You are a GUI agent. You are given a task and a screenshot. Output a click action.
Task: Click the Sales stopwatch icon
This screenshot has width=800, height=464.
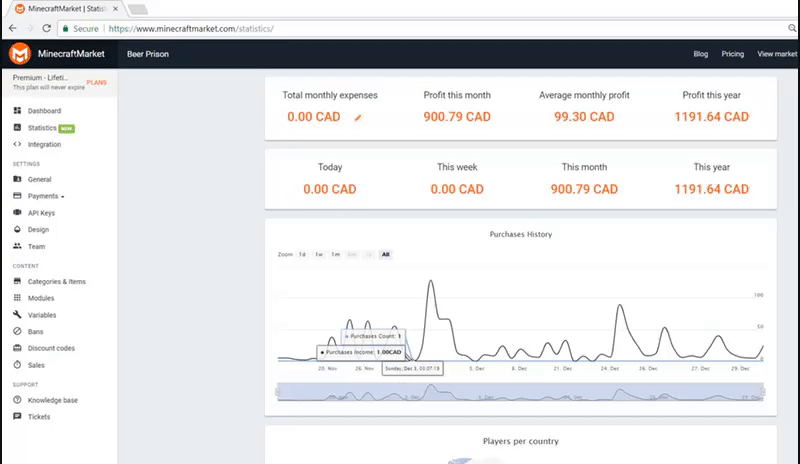pos(17,364)
